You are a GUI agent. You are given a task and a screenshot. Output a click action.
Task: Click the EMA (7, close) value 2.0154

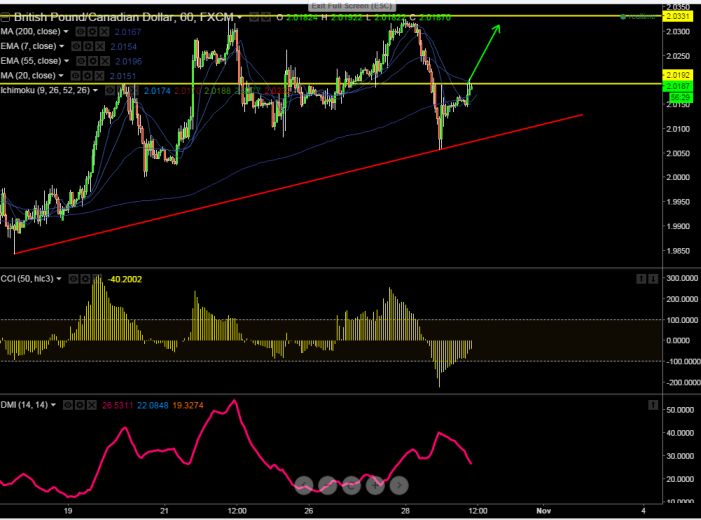tap(124, 47)
